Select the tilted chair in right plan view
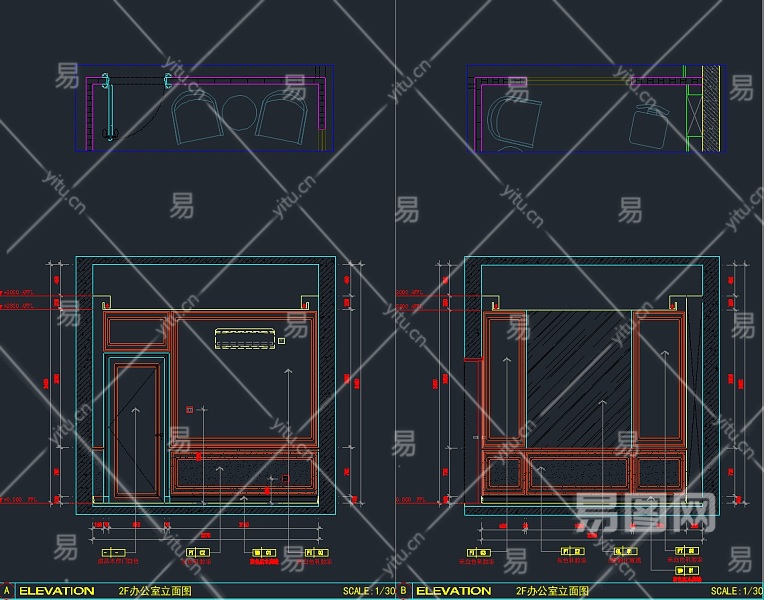The image size is (764, 600). [648, 128]
